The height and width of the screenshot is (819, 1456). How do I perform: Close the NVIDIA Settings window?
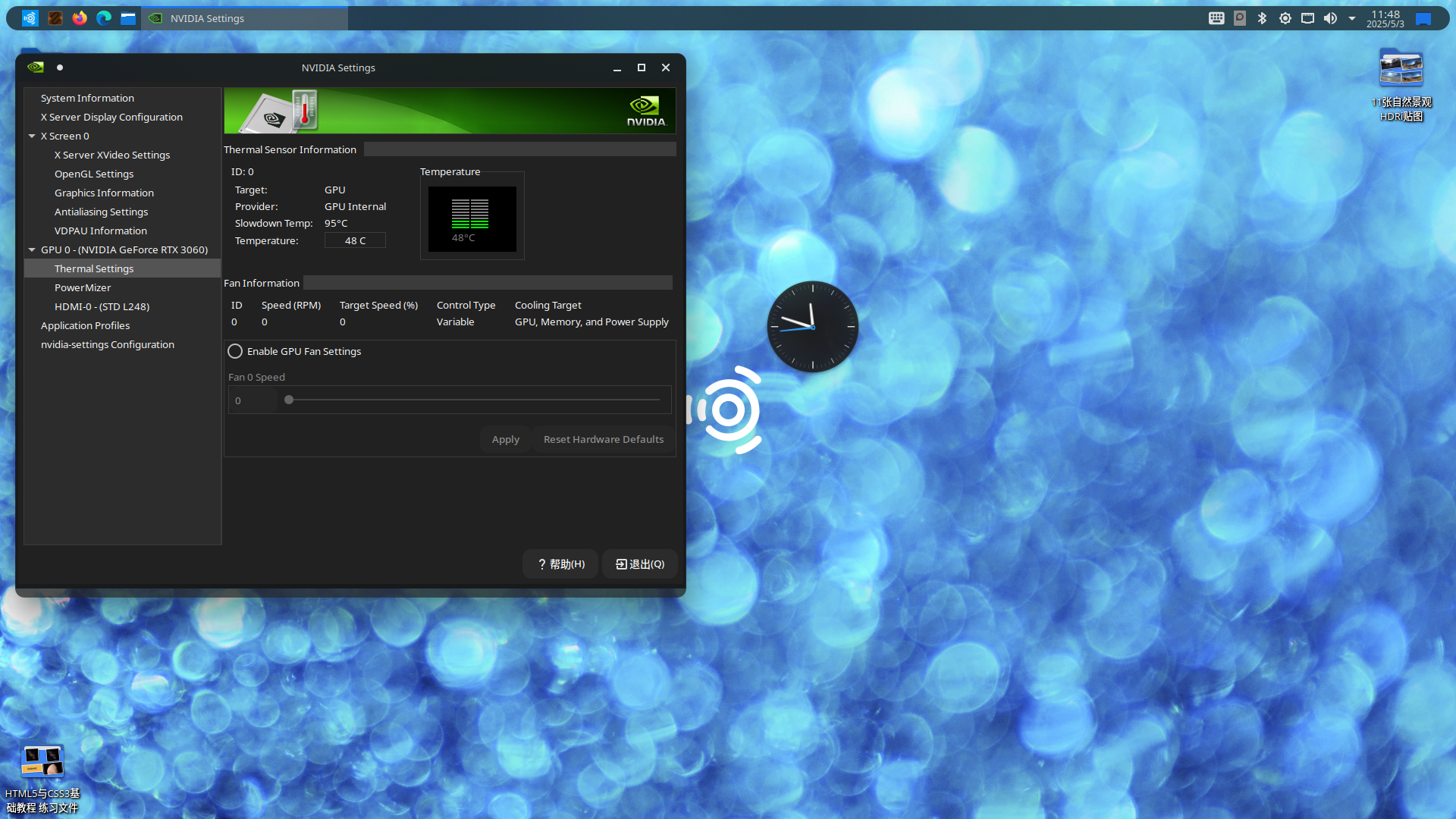coord(666,67)
